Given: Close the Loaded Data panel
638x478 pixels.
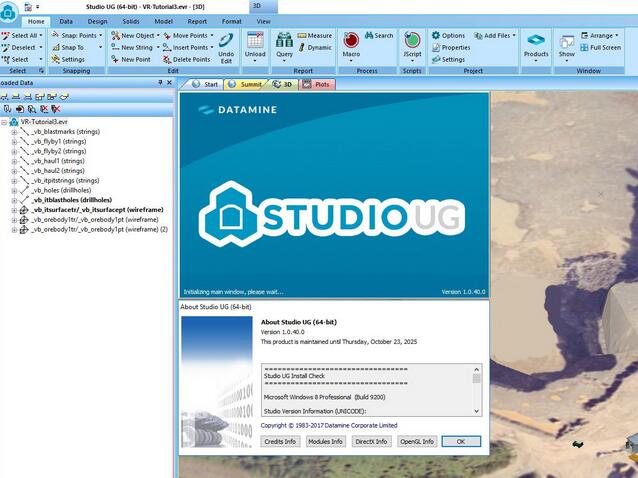Looking at the screenshot, I should click(170, 83).
